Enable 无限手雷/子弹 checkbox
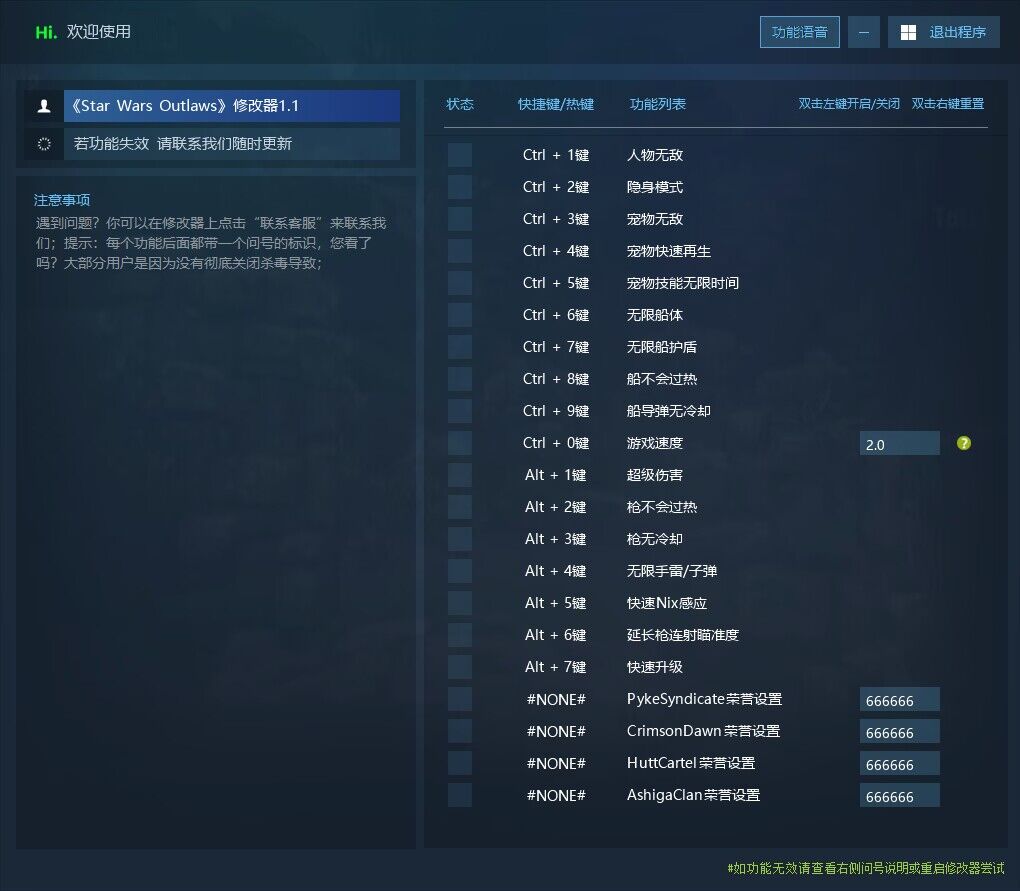The width and height of the screenshot is (1020, 891). pyautogui.click(x=460, y=571)
